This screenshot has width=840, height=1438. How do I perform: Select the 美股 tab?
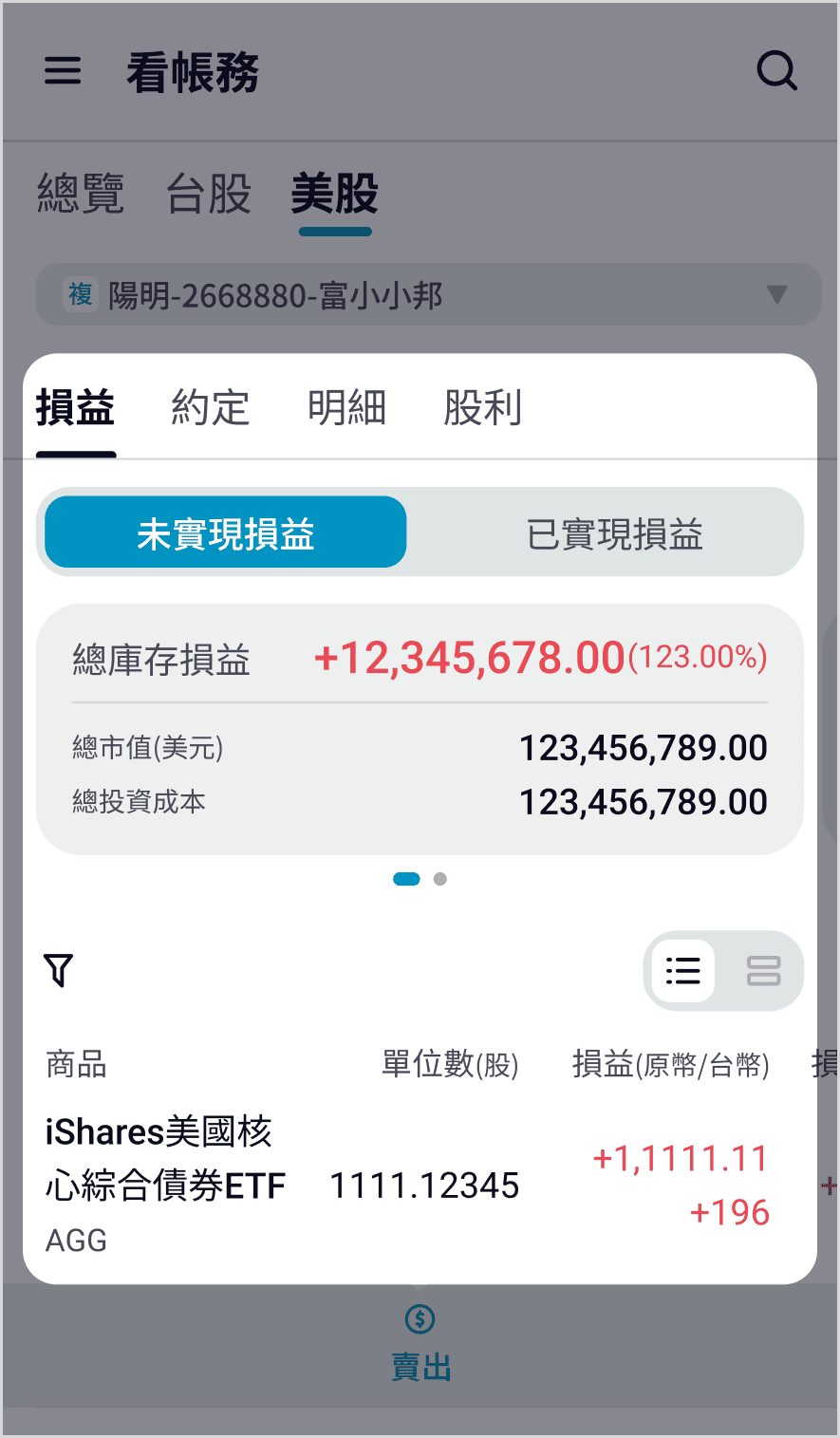coord(335,194)
